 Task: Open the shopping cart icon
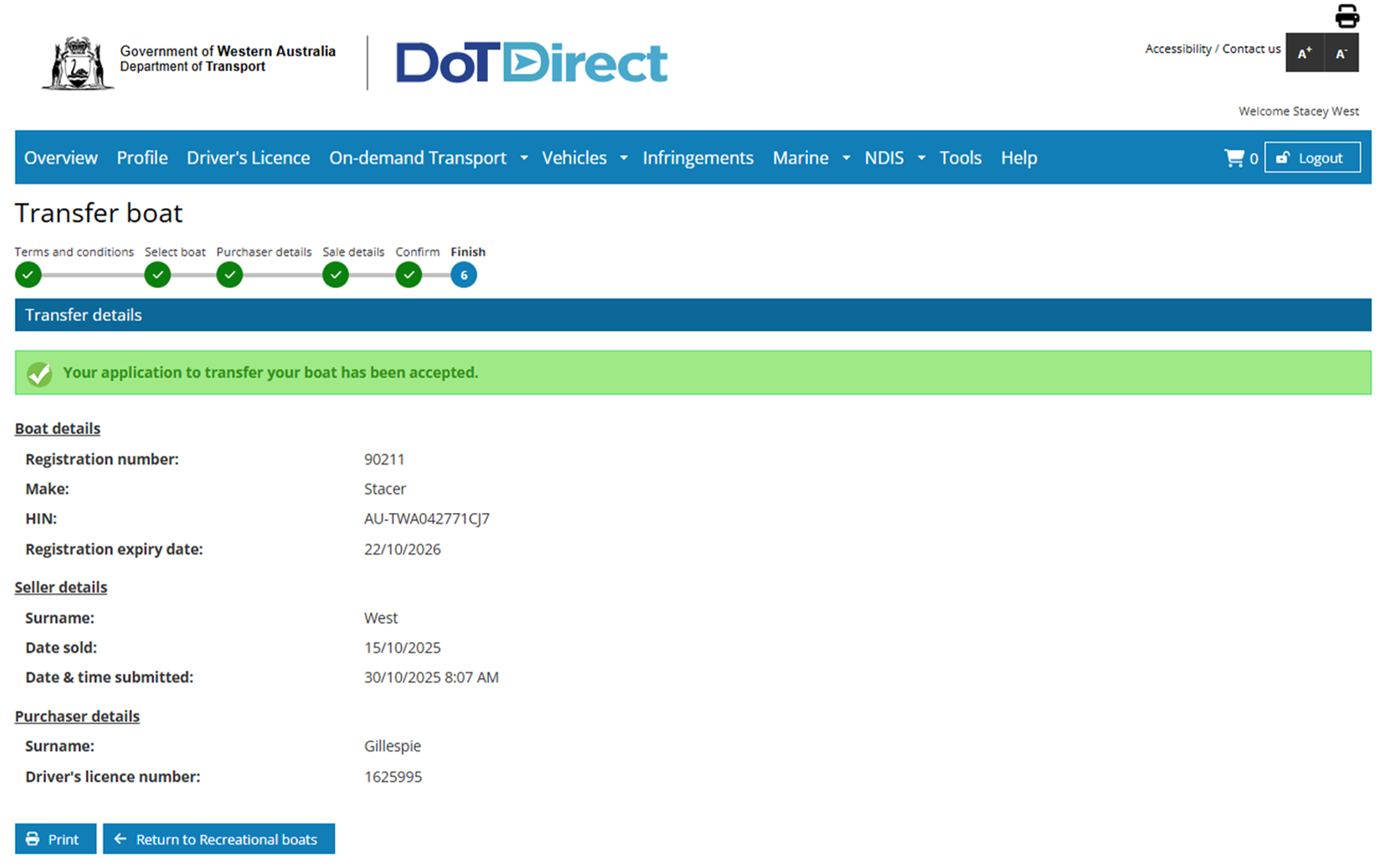point(1234,158)
